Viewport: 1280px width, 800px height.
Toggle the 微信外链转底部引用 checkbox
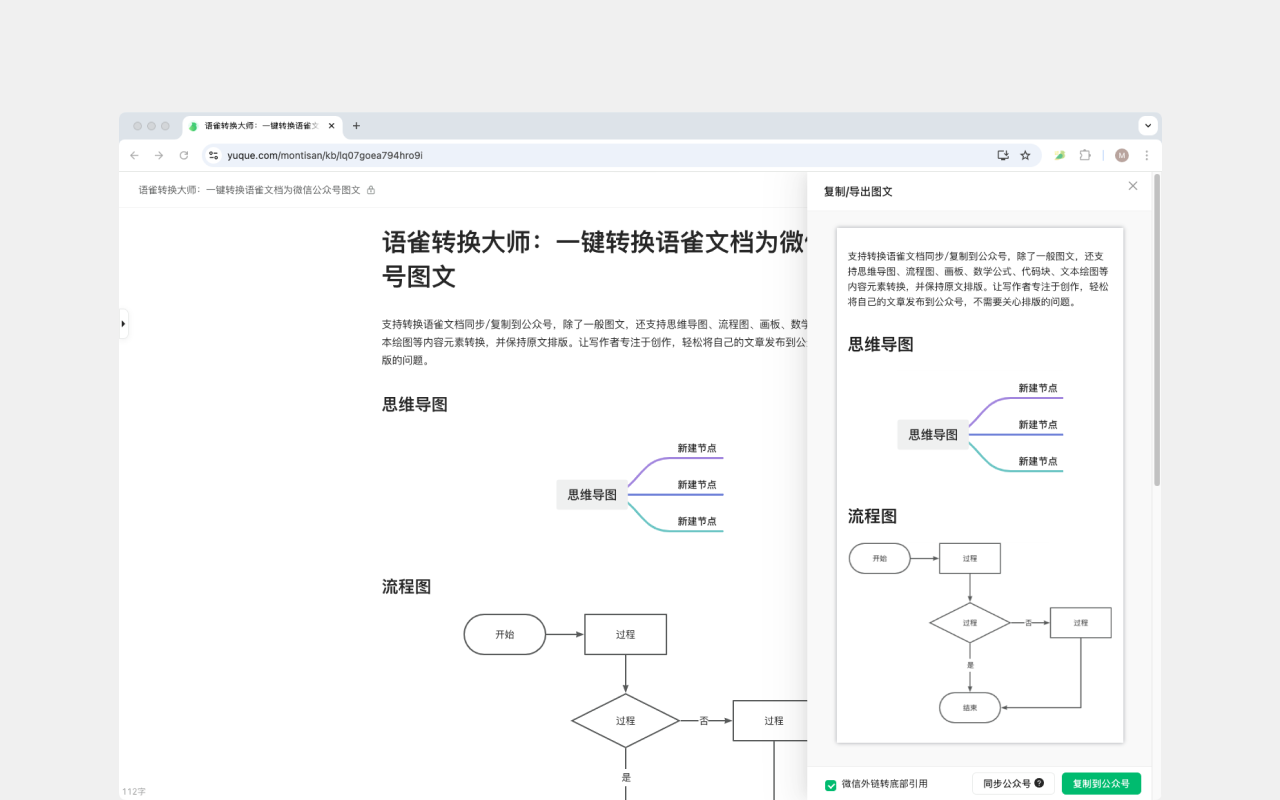pos(831,785)
